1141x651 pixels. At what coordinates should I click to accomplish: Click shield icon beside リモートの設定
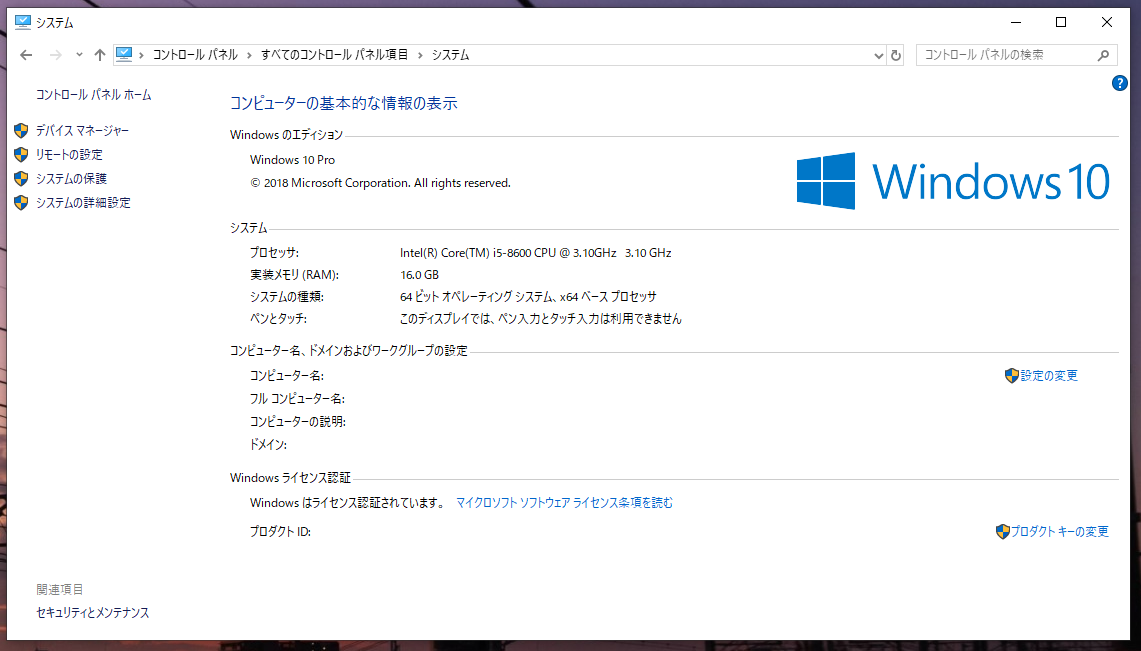click(x=21, y=155)
